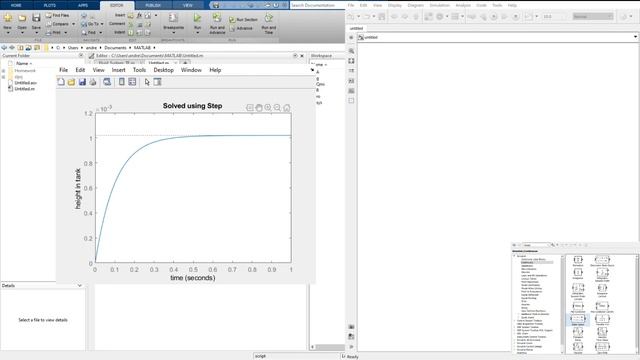Open Simulink Simulation menu
This screenshot has width=640, height=360.
point(439,5)
